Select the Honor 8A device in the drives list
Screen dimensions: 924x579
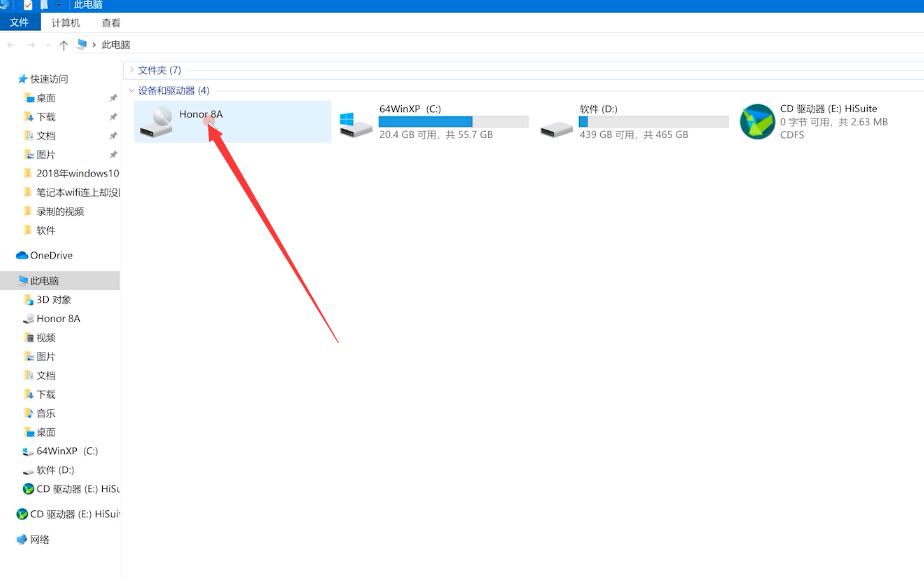232,121
